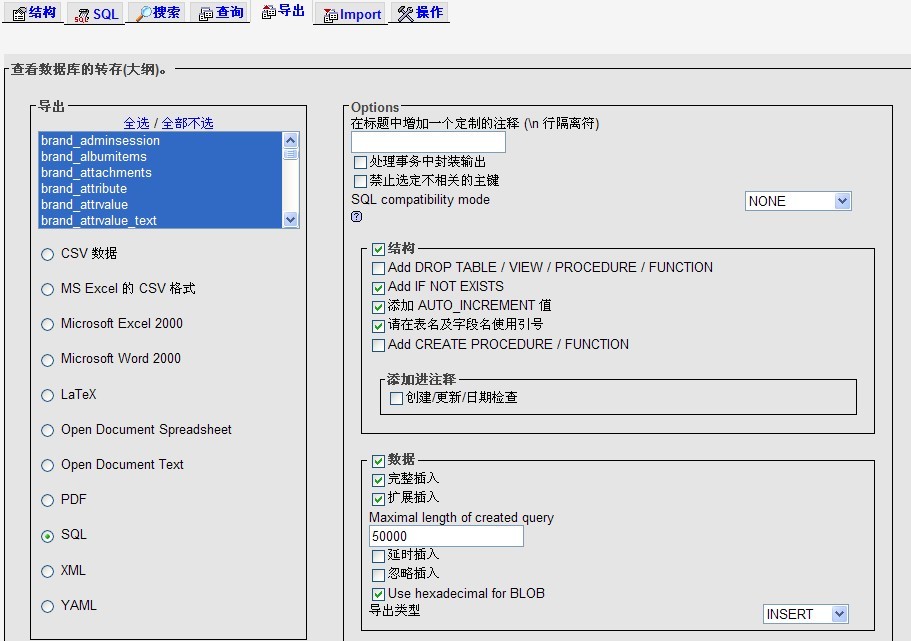Toggle the 结构 section checkbox
911x641 pixels.
(x=378, y=249)
